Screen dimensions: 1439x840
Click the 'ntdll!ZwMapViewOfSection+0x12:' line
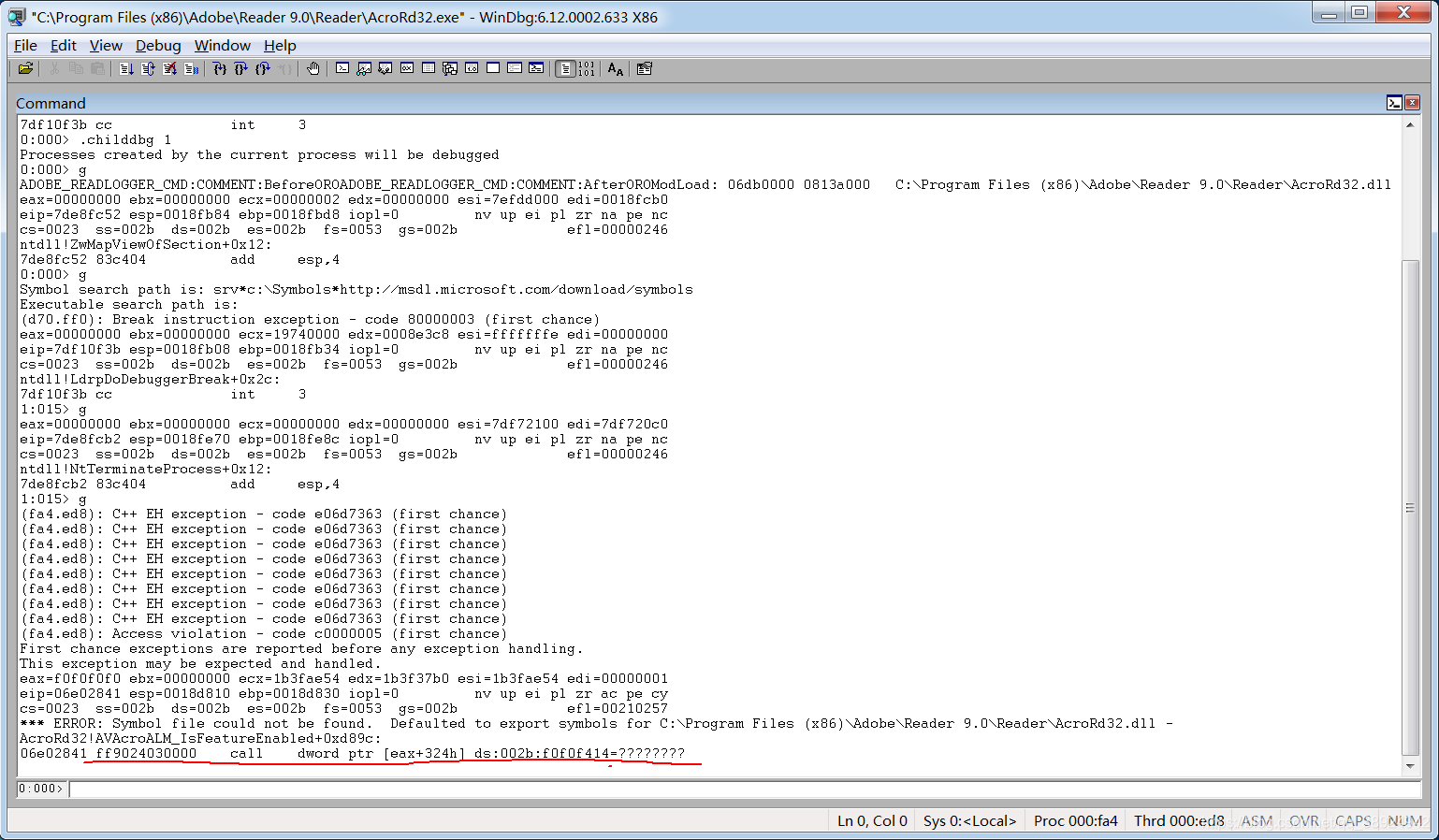146,244
